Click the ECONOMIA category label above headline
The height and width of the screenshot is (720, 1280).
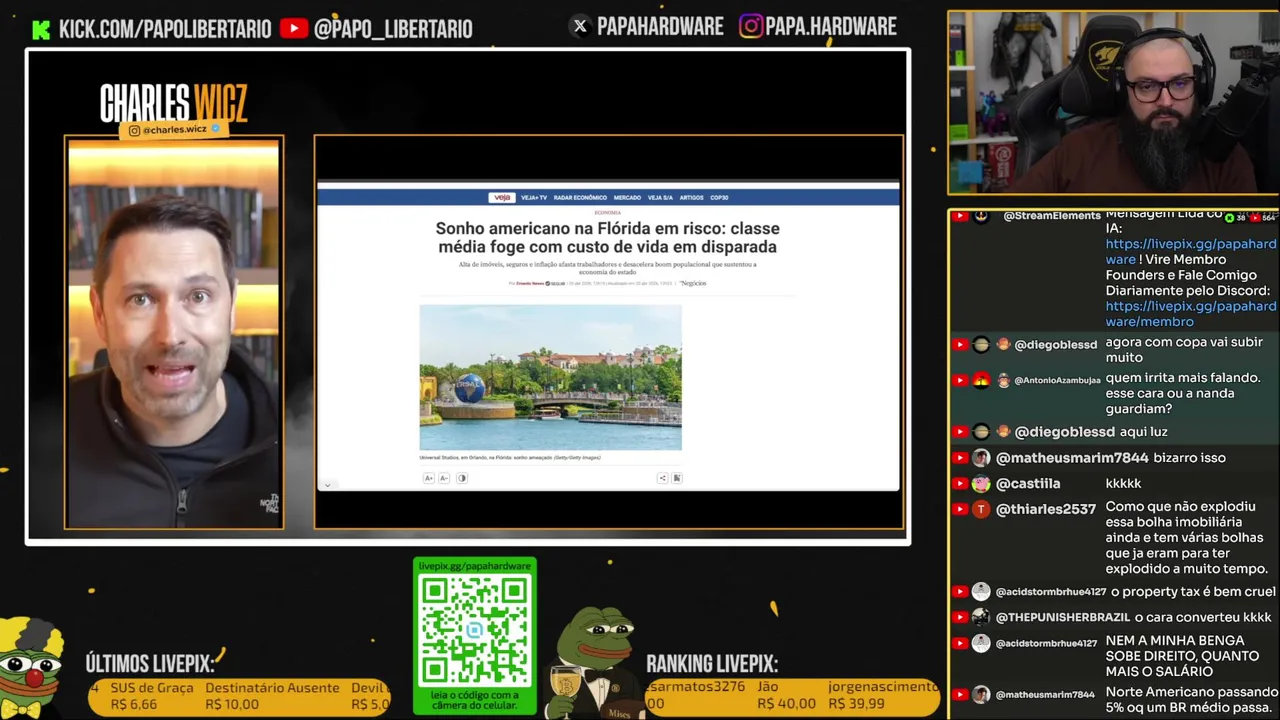point(607,213)
